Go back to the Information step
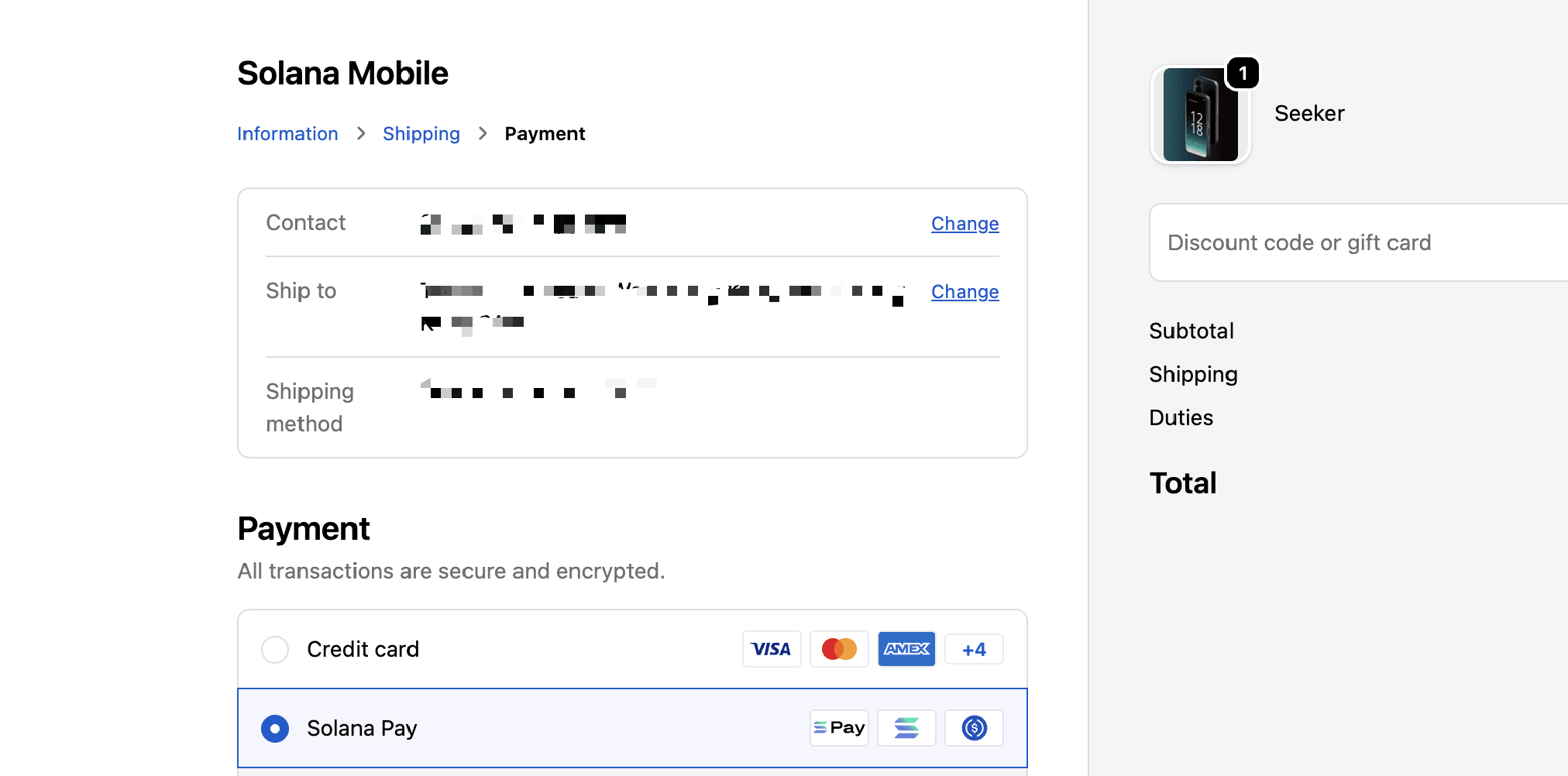The width and height of the screenshot is (1568, 776). coord(287,134)
